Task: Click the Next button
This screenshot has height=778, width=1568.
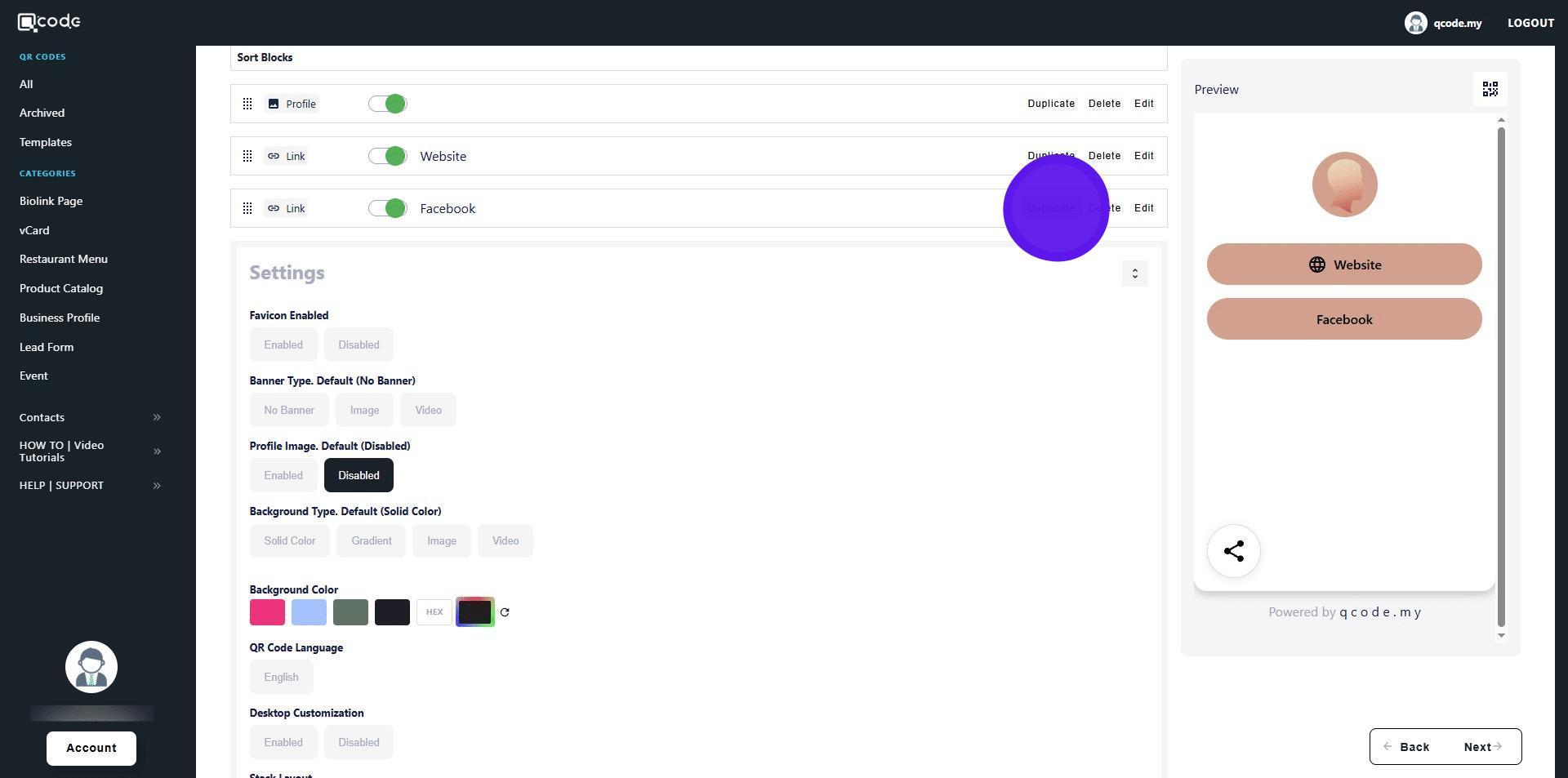Action: tap(1481, 747)
